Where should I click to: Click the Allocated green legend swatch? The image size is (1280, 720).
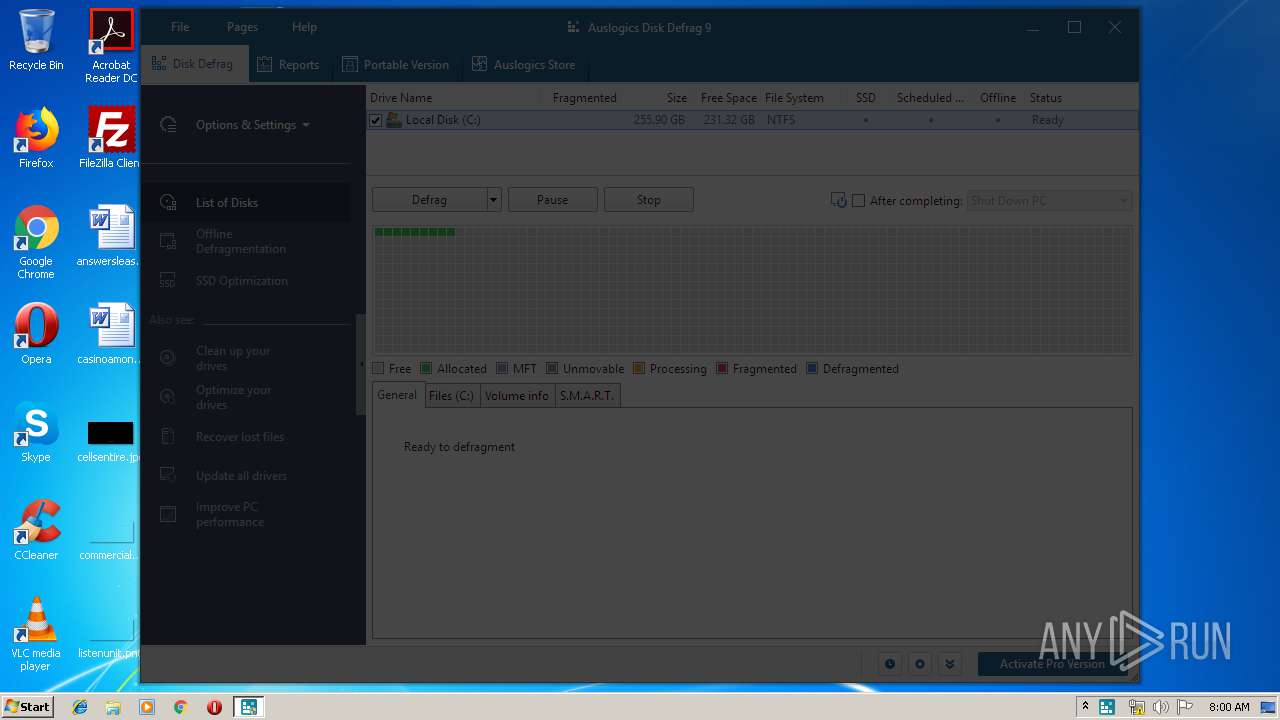click(x=426, y=369)
